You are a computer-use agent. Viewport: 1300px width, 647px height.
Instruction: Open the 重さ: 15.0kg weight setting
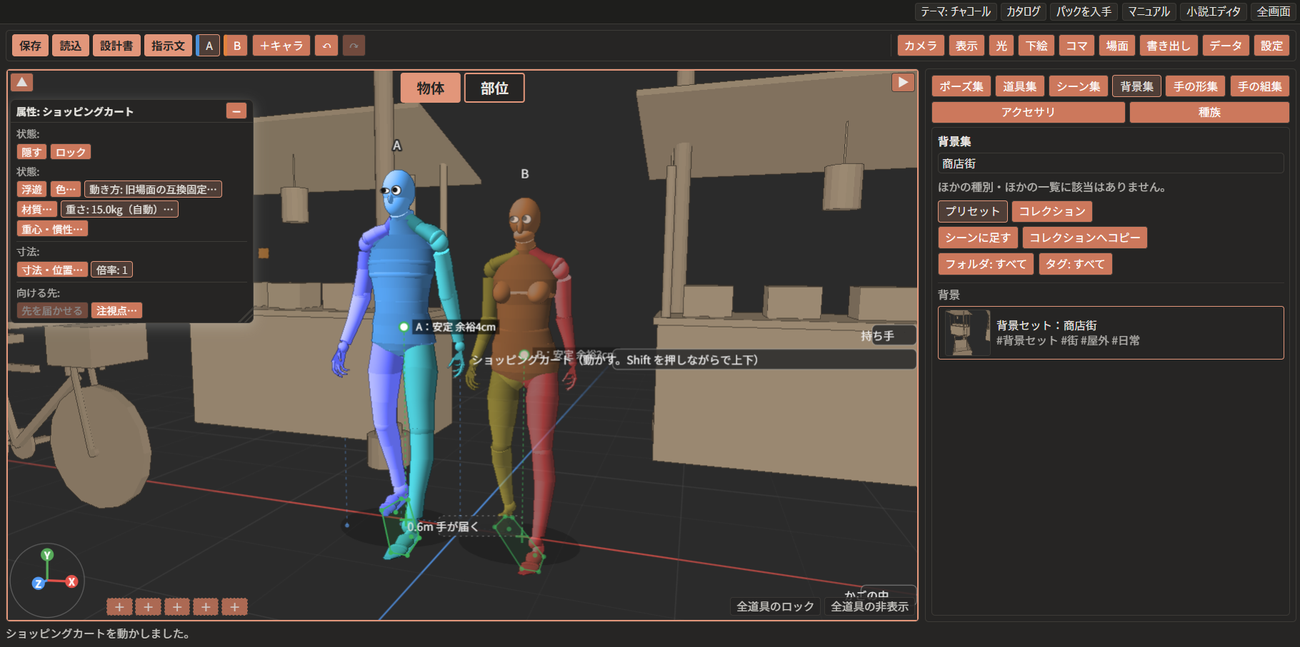click(120, 209)
